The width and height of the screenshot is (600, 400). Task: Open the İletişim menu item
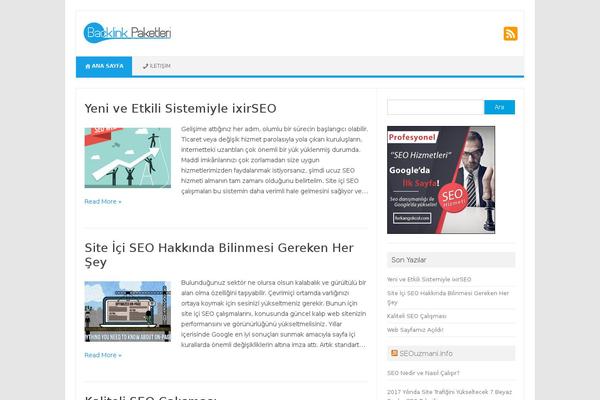(x=157, y=66)
